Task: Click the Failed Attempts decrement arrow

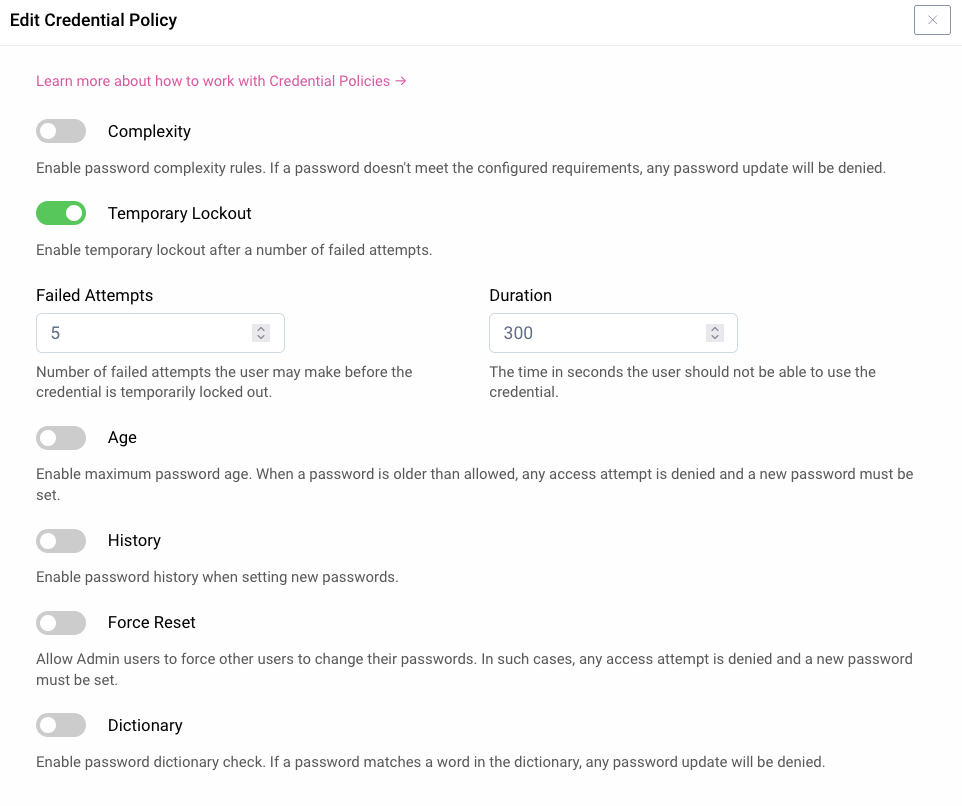Action: tap(261, 337)
